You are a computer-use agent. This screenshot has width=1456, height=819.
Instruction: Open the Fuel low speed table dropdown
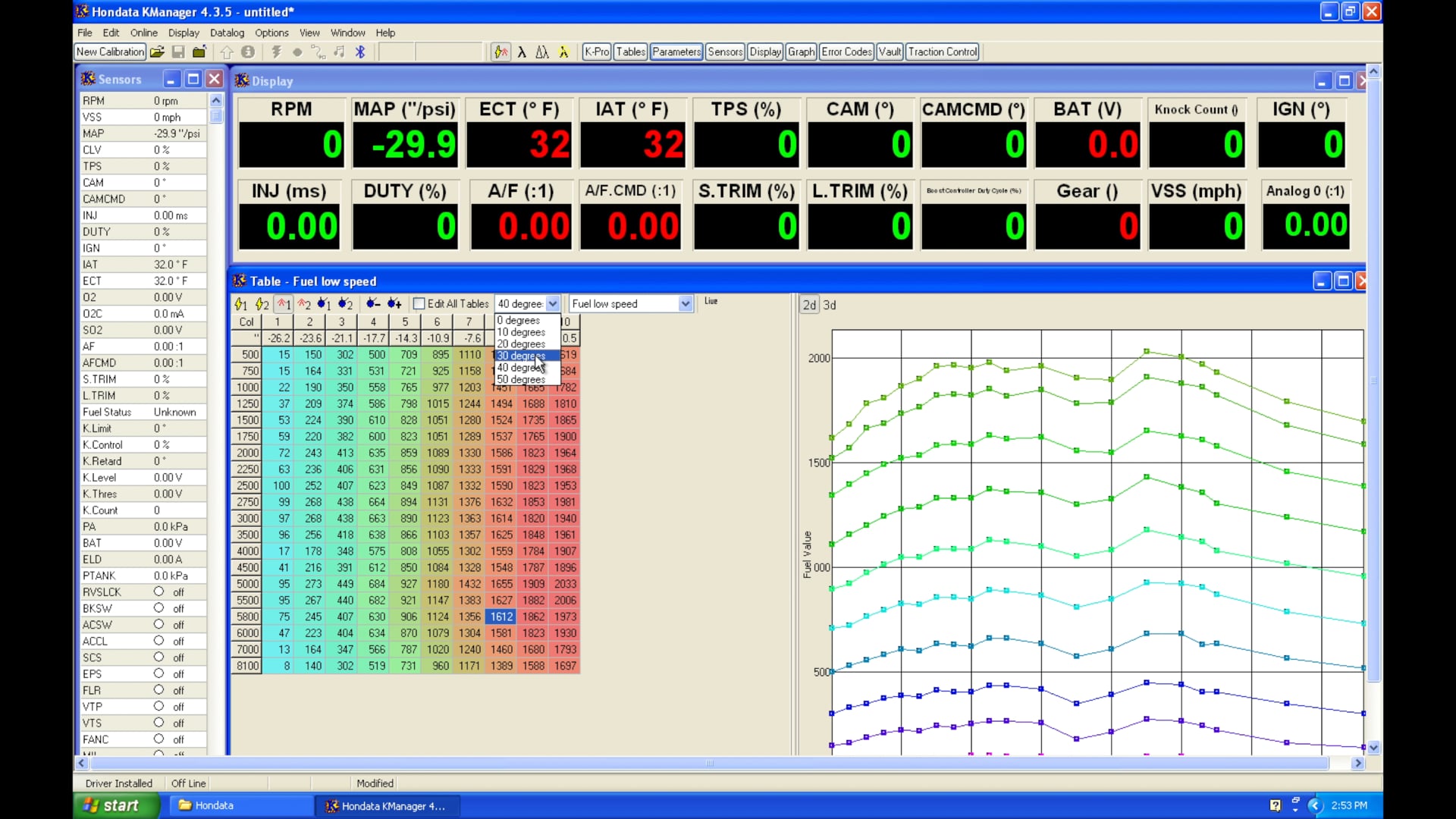tap(685, 303)
